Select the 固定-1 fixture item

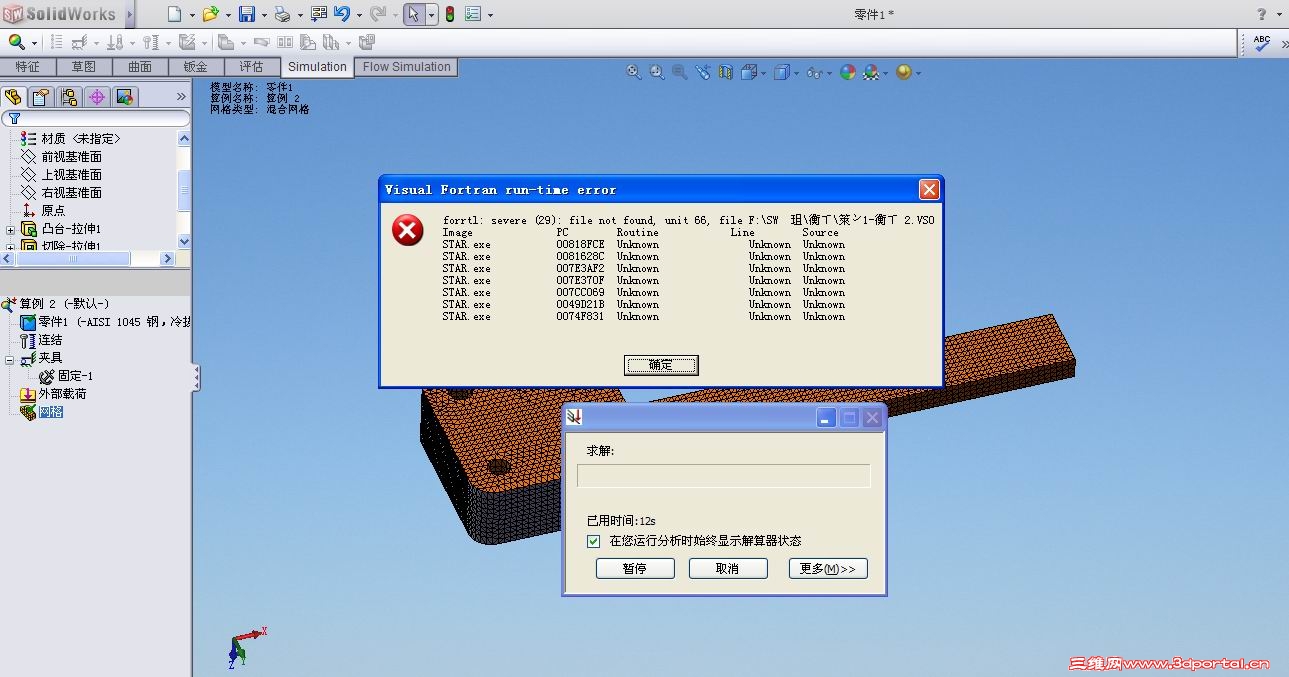(x=66, y=376)
